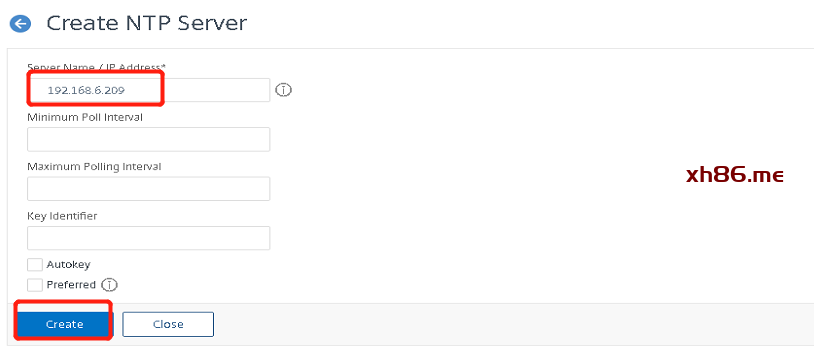
Task: Click the Minimum Poll Interval label
Action: tap(85, 117)
